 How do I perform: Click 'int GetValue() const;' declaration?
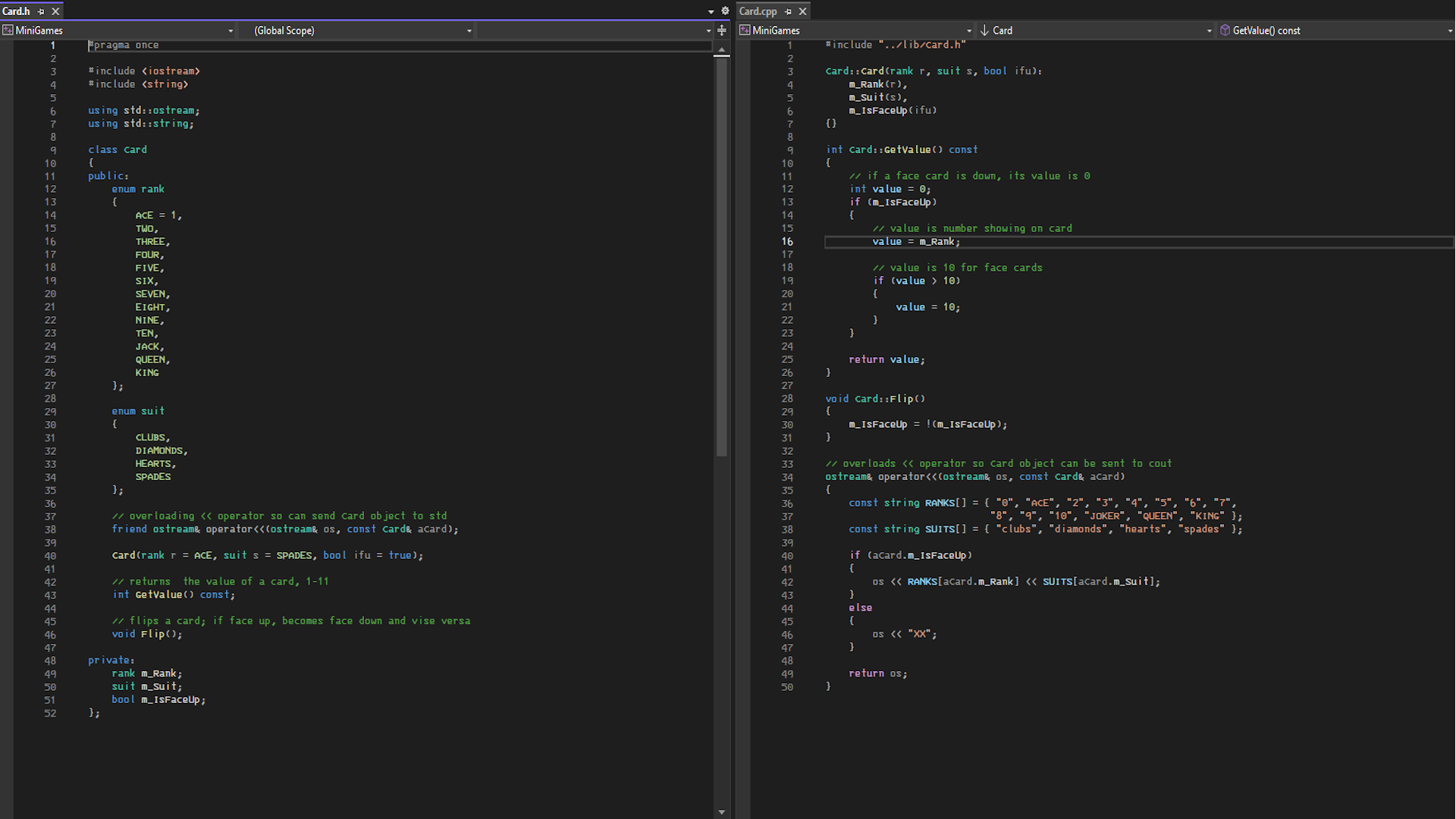(x=174, y=595)
